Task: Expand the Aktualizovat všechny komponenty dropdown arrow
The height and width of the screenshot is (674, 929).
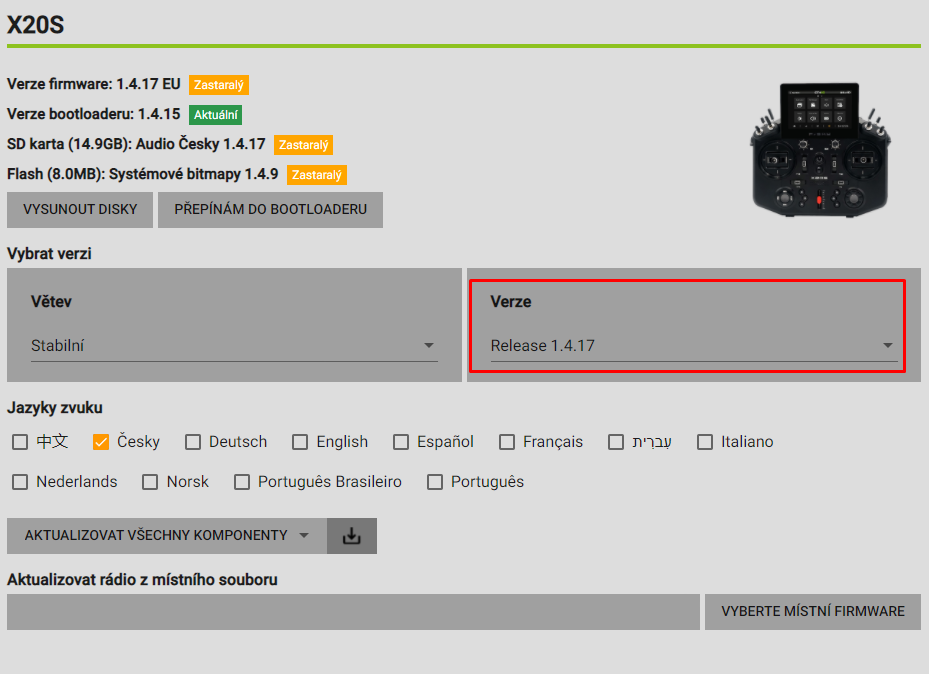Action: pyautogui.click(x=304, y=536)
